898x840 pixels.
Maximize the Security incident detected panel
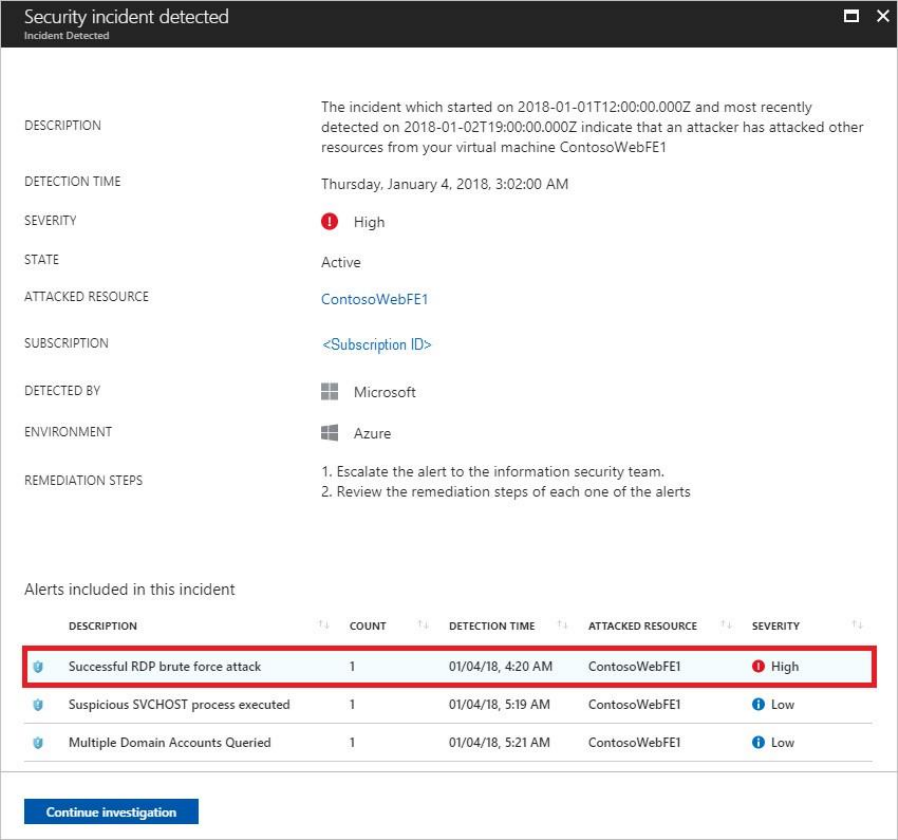point(851,16)
